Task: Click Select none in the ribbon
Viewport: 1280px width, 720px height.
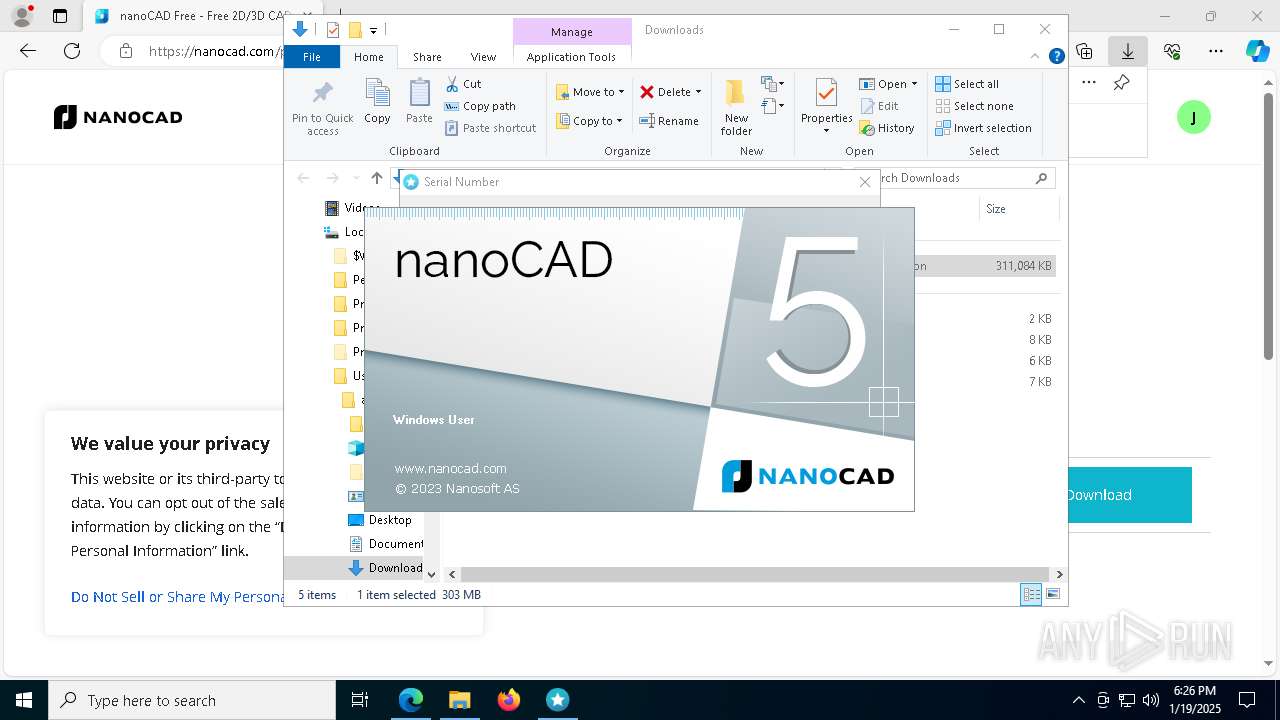Action: pyautogui.click(x=974, y=106)
